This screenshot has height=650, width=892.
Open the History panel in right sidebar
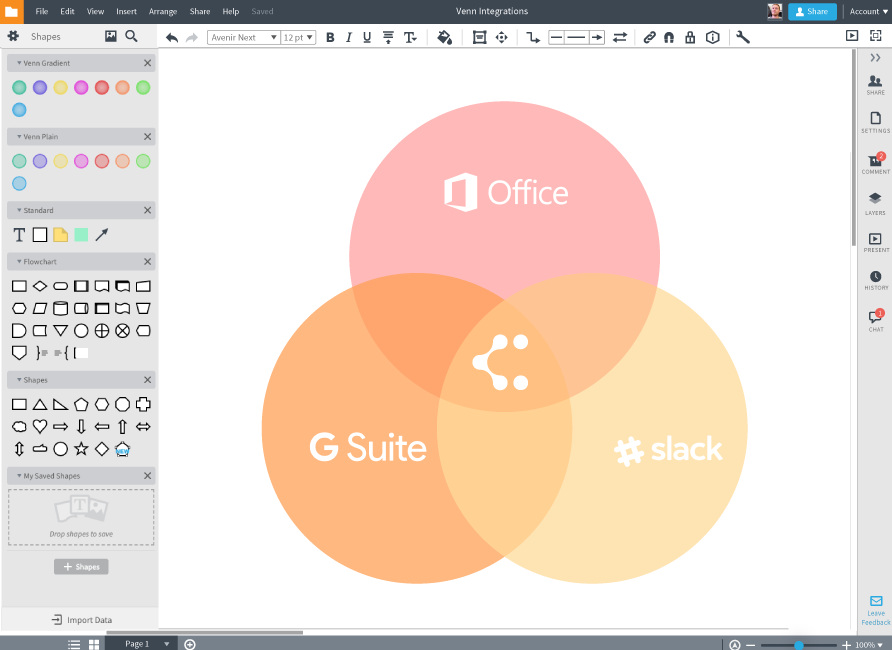click(x=876, y=280)
